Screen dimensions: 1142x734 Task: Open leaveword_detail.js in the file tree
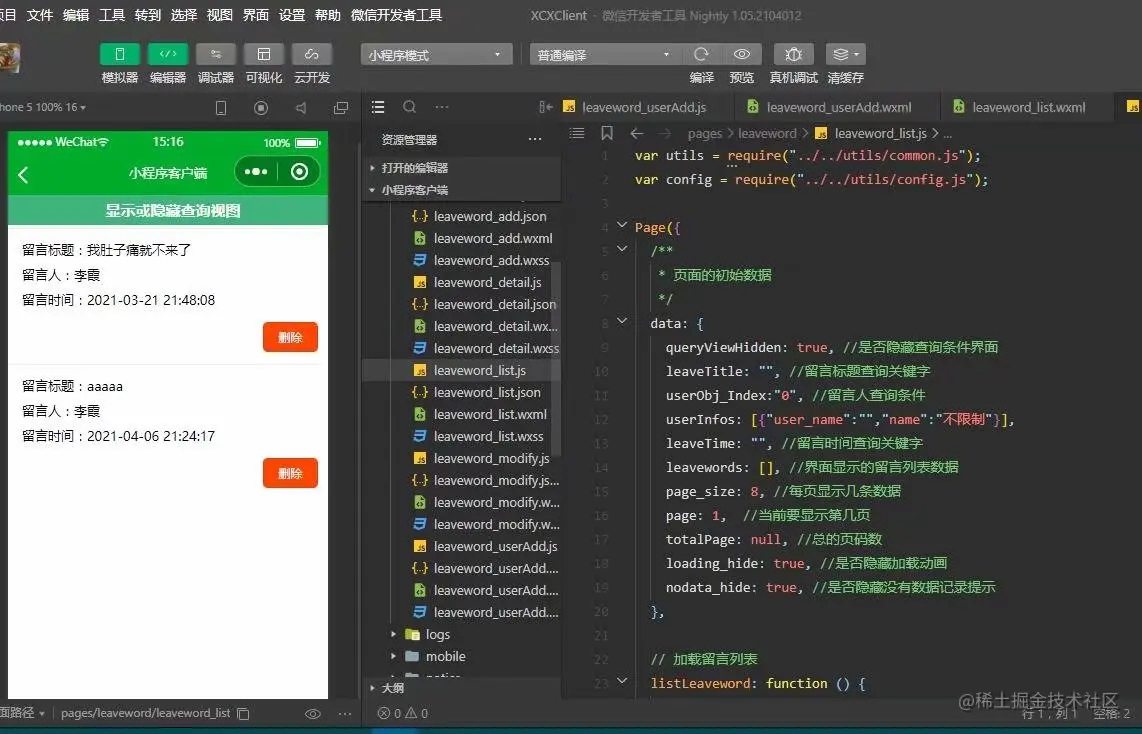487,283
